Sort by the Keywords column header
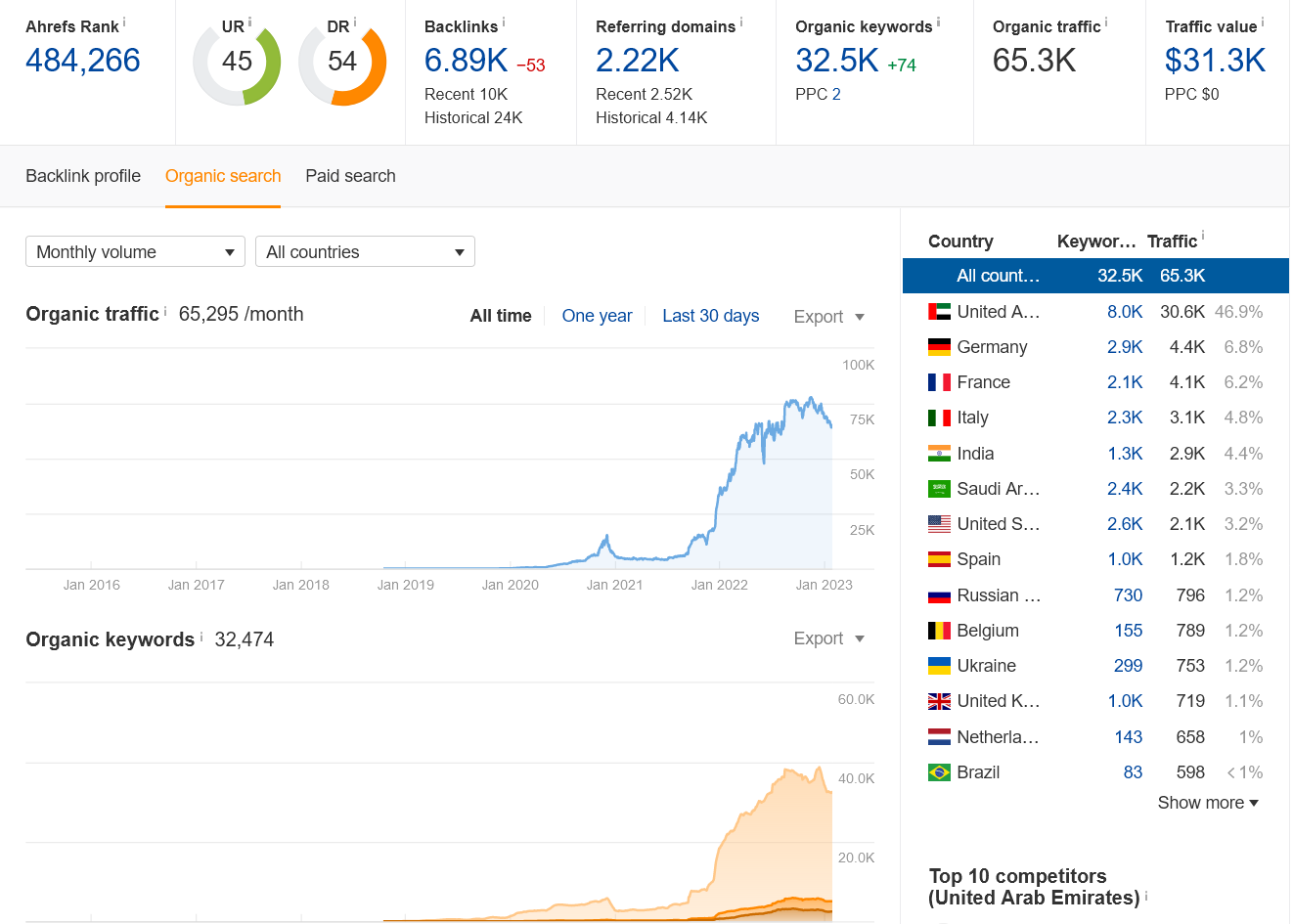 [x=1096, y=242]
